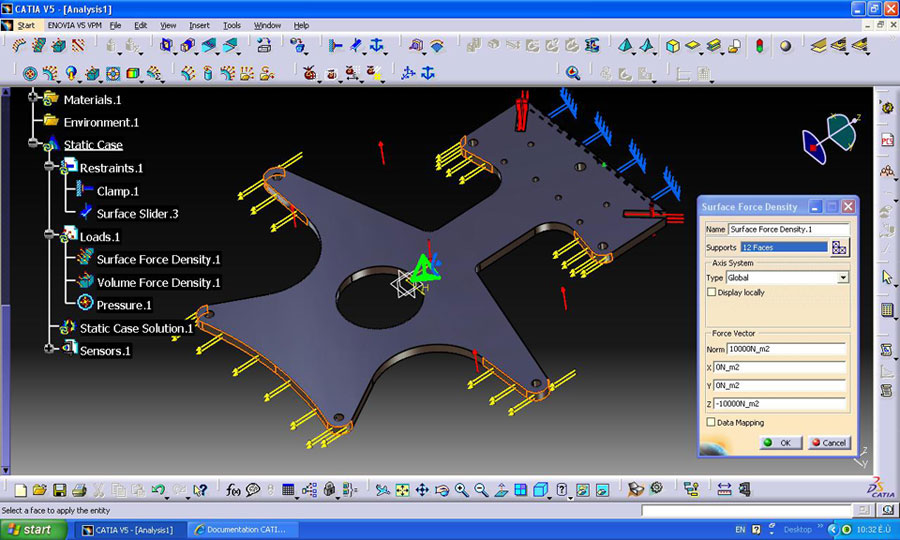Screen dimensions: 900x540
Task: Click the New document icon
Action: click(21, 490)
